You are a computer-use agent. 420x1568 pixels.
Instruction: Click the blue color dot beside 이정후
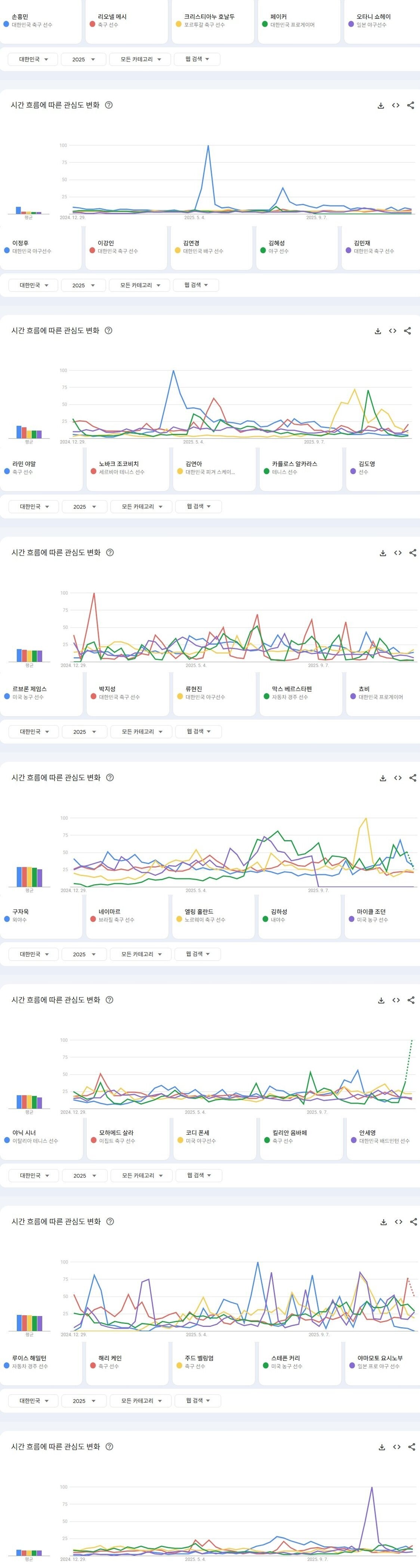point(7,250)
